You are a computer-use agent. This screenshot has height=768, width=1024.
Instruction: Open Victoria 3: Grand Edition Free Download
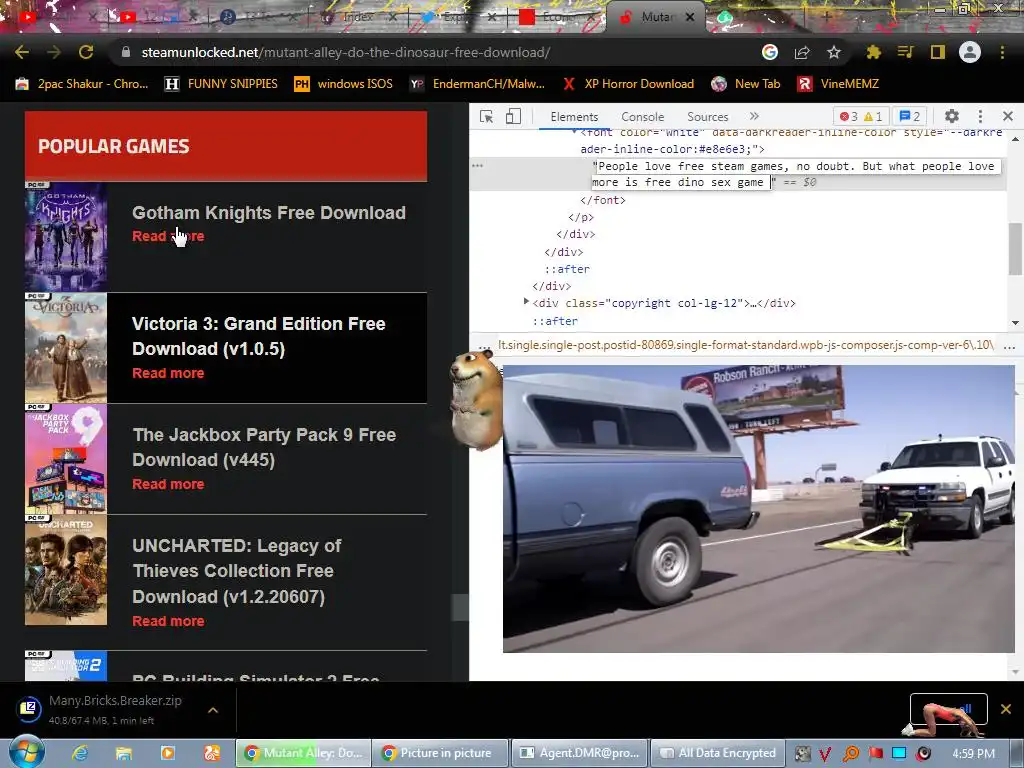point(259,336)
